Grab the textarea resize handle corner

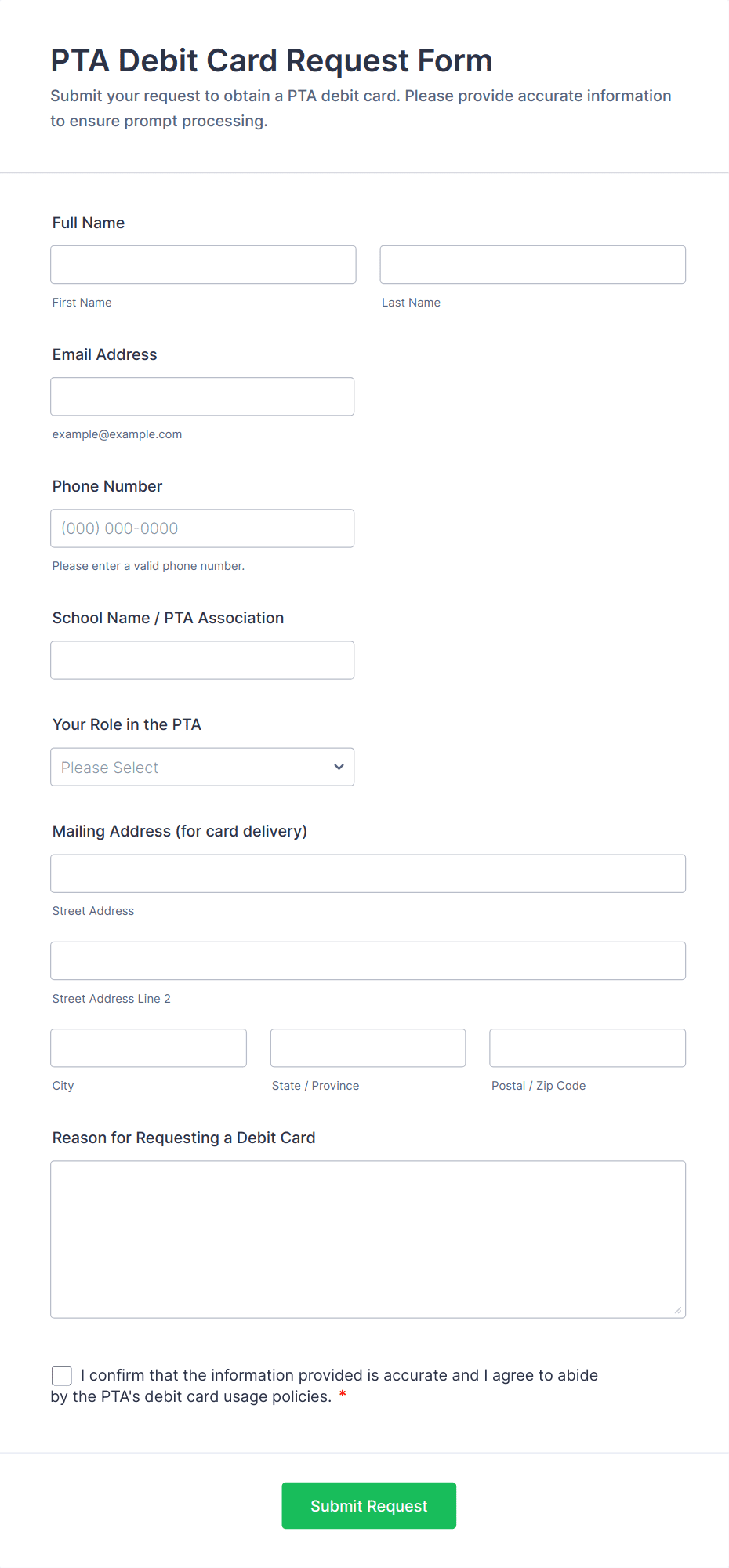[x=678, y=1310]
